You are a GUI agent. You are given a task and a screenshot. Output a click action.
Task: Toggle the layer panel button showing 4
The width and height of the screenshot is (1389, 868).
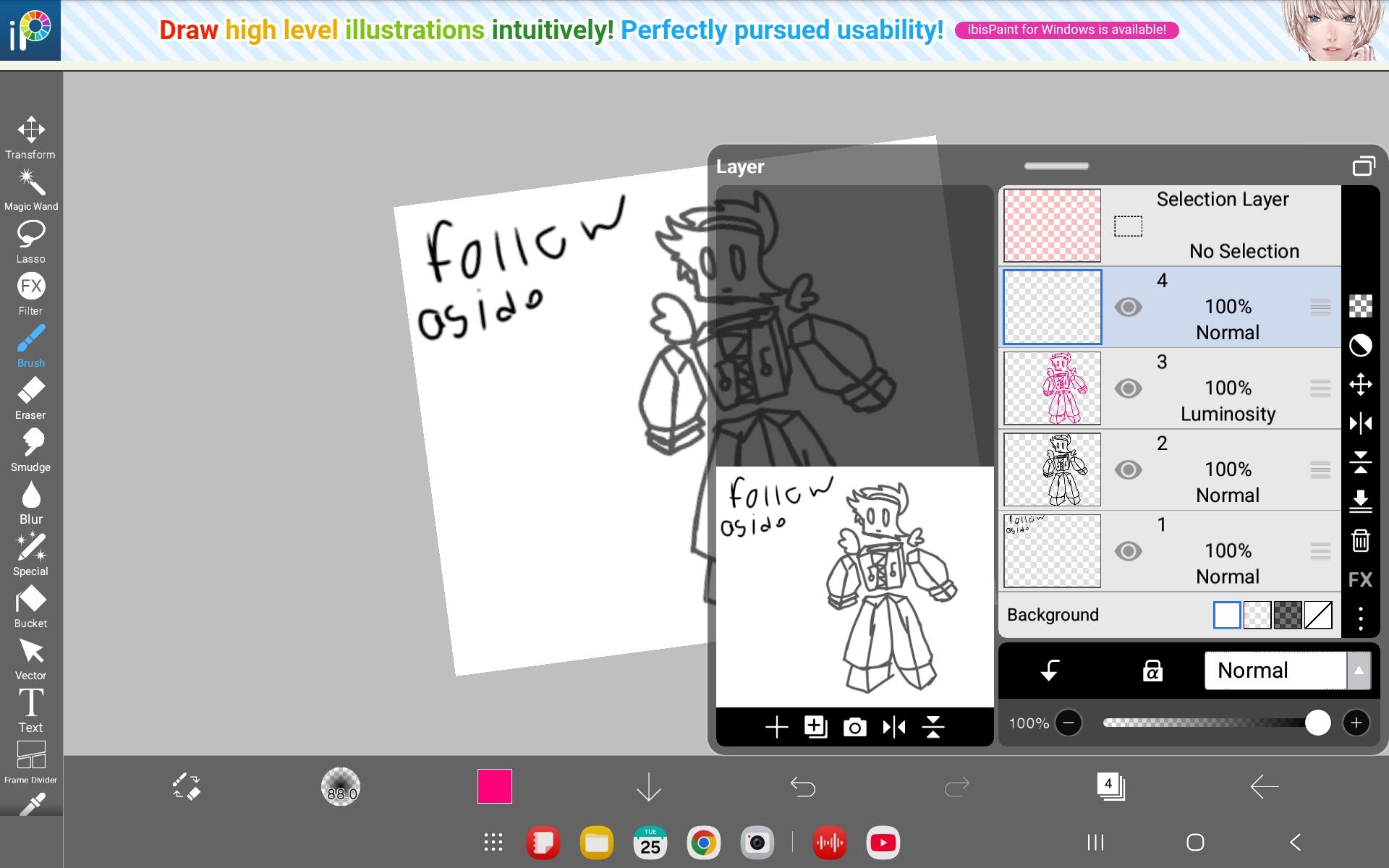[1110, 786]
